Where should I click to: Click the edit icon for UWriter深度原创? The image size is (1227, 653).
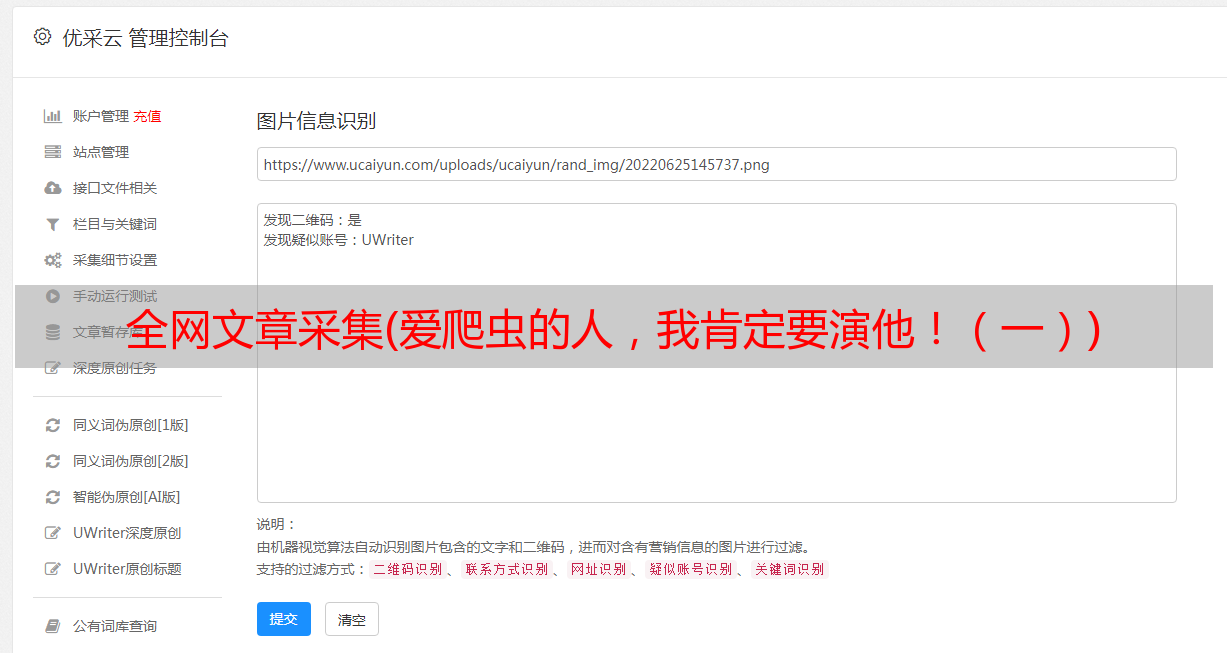(53, 533)
